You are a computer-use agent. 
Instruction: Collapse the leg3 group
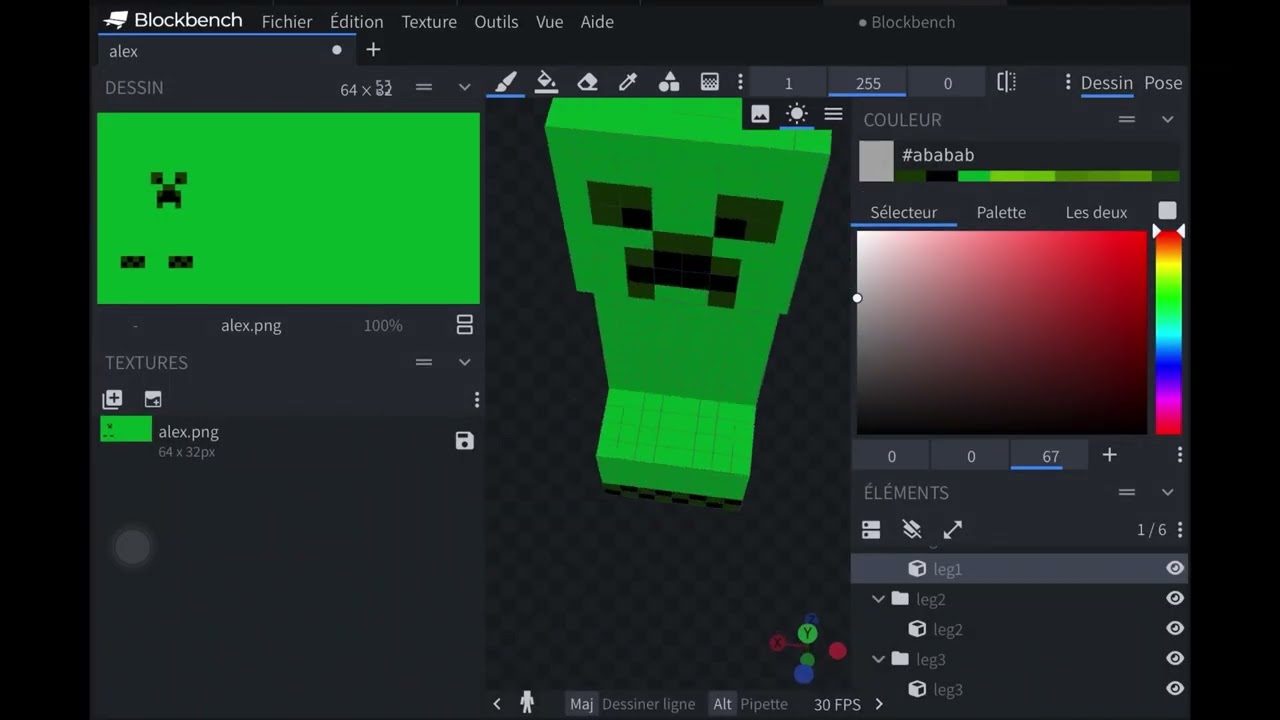(878, 659)
